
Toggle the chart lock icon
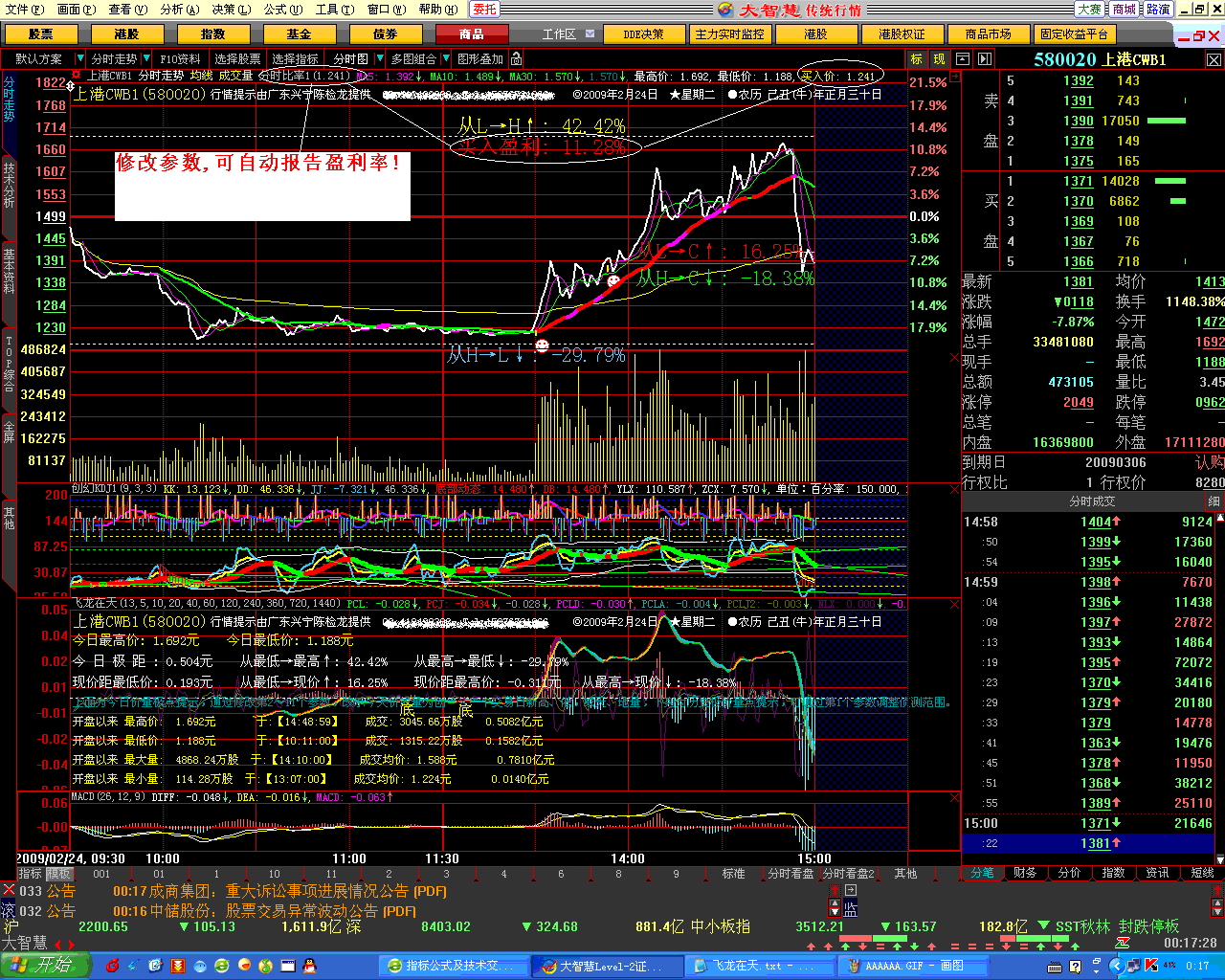coord(517,59)
